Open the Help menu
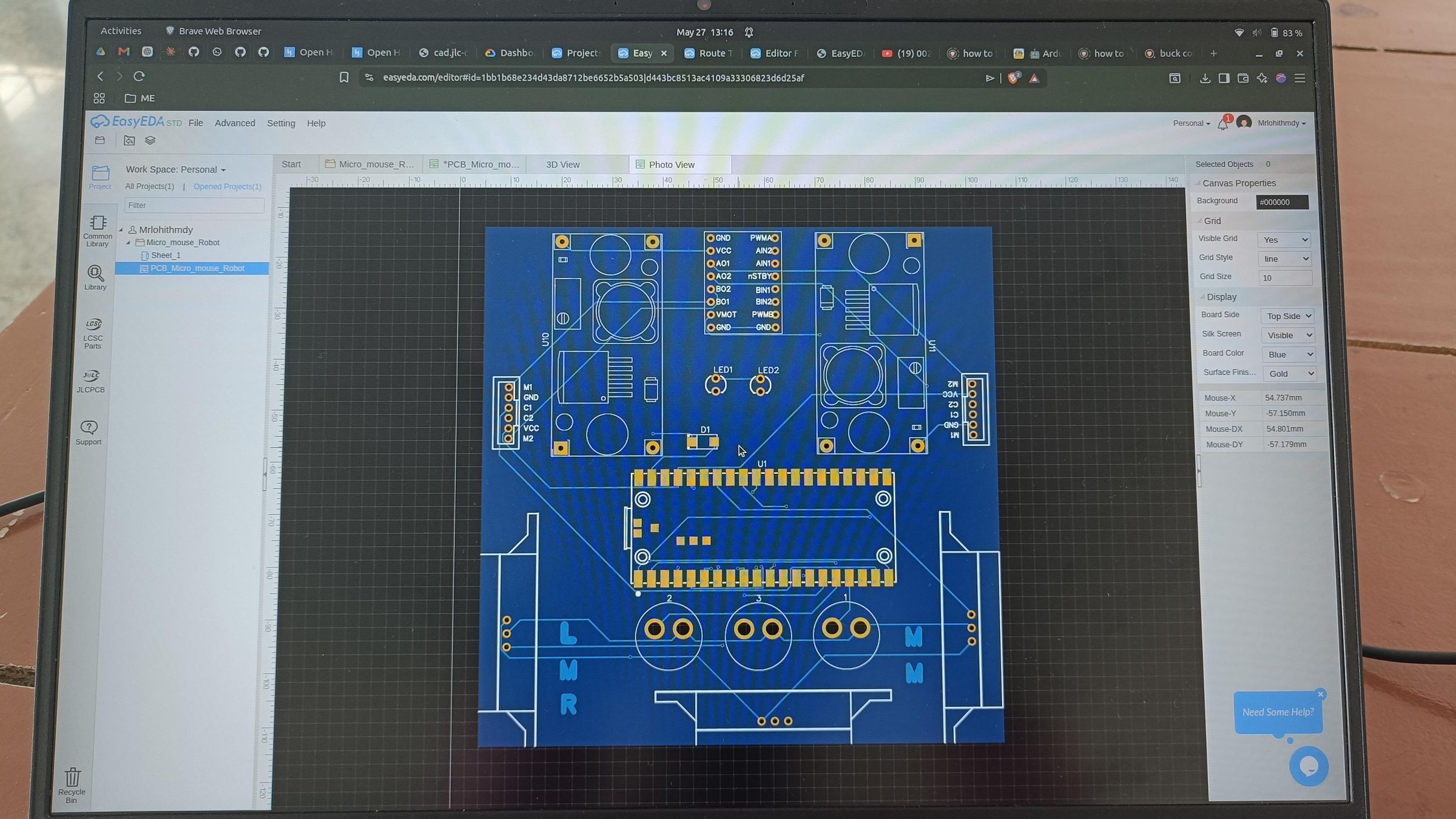This screenshot has width=1456, height=819. [316, 123]
